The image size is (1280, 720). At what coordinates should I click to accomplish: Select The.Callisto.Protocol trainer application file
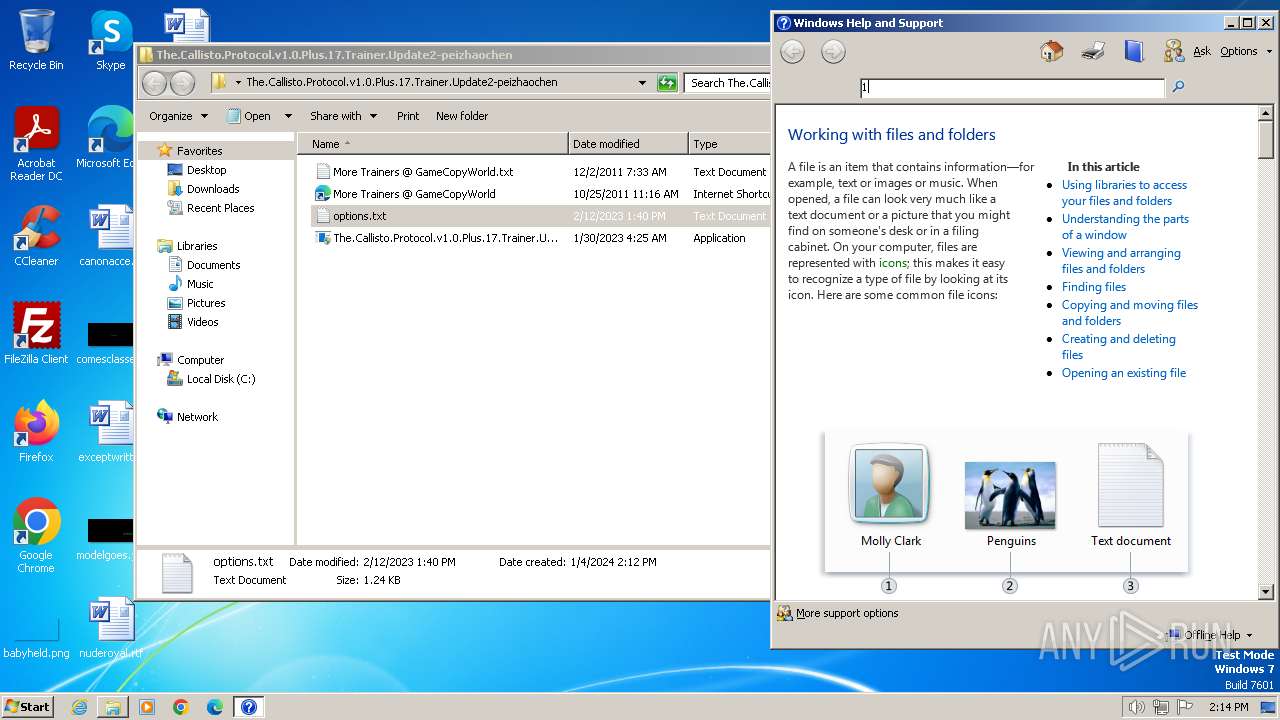click(x=445, y=238)
